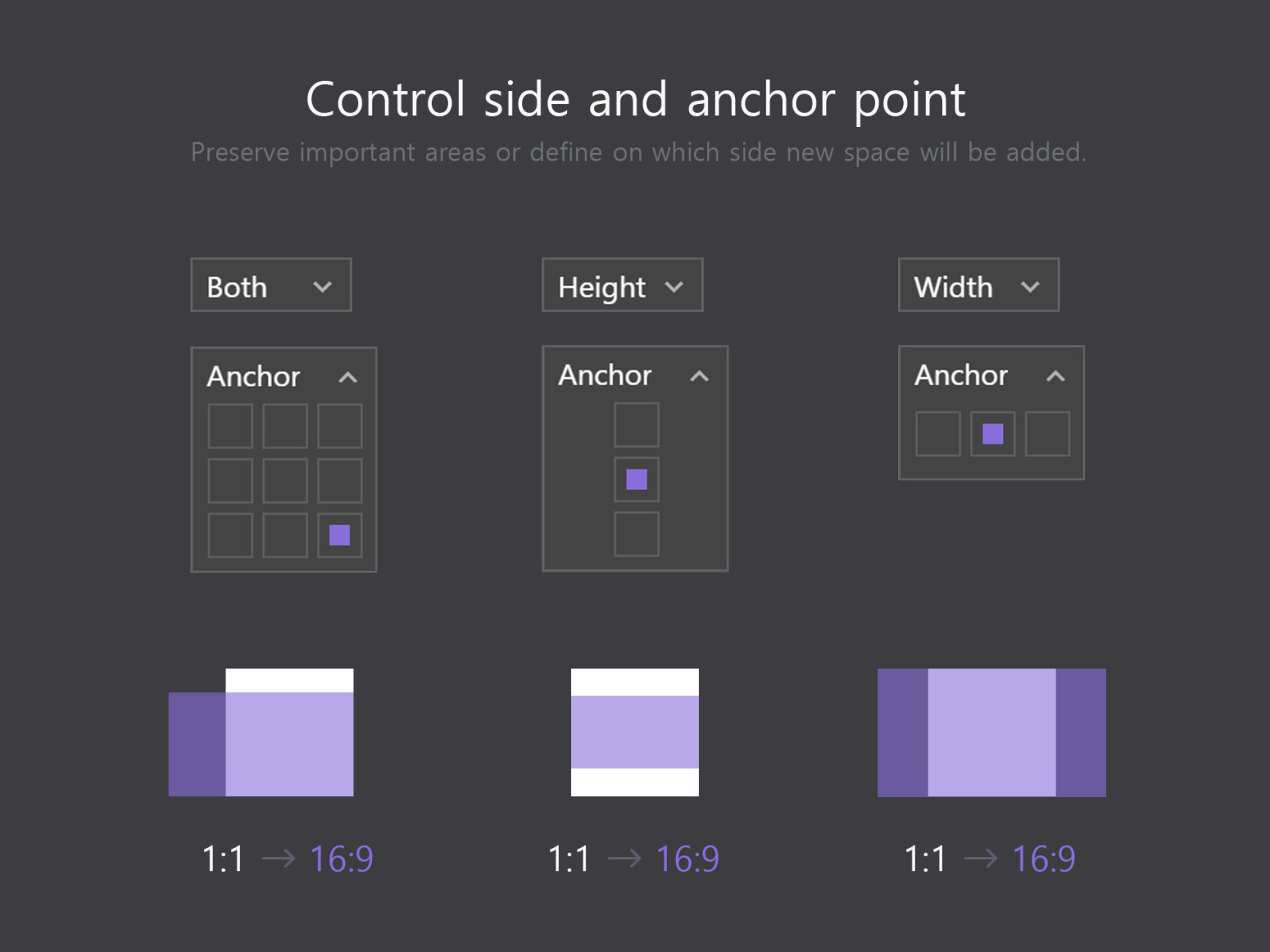This screenshot has width=1270, height=952.
Task: Click the Width mode preview thumbnail
Action: [x=992, y=732]
